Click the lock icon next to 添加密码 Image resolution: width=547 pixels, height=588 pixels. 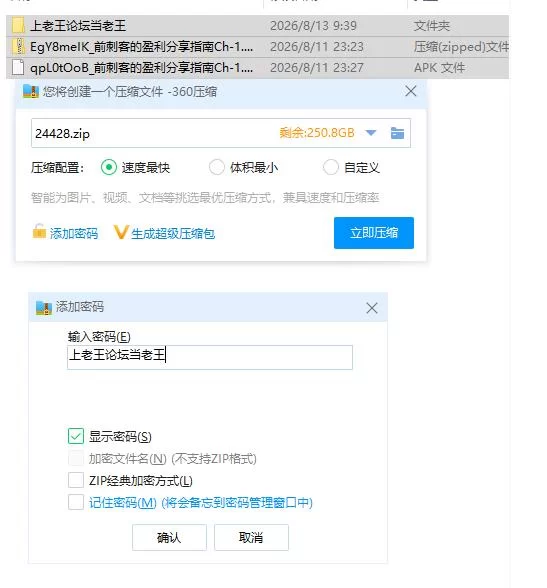coord(39,232)
